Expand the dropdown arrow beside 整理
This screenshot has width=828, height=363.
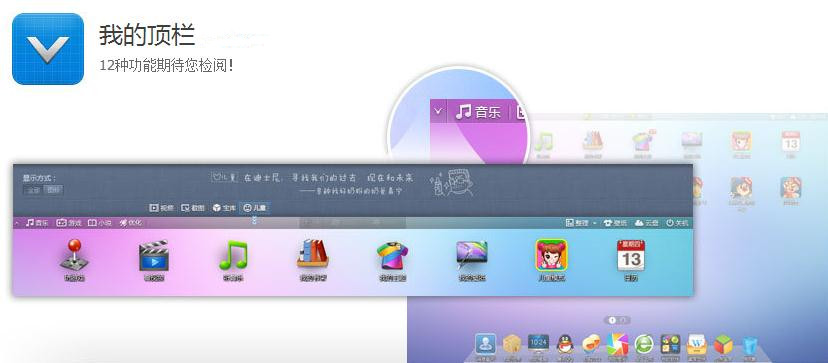595,224
